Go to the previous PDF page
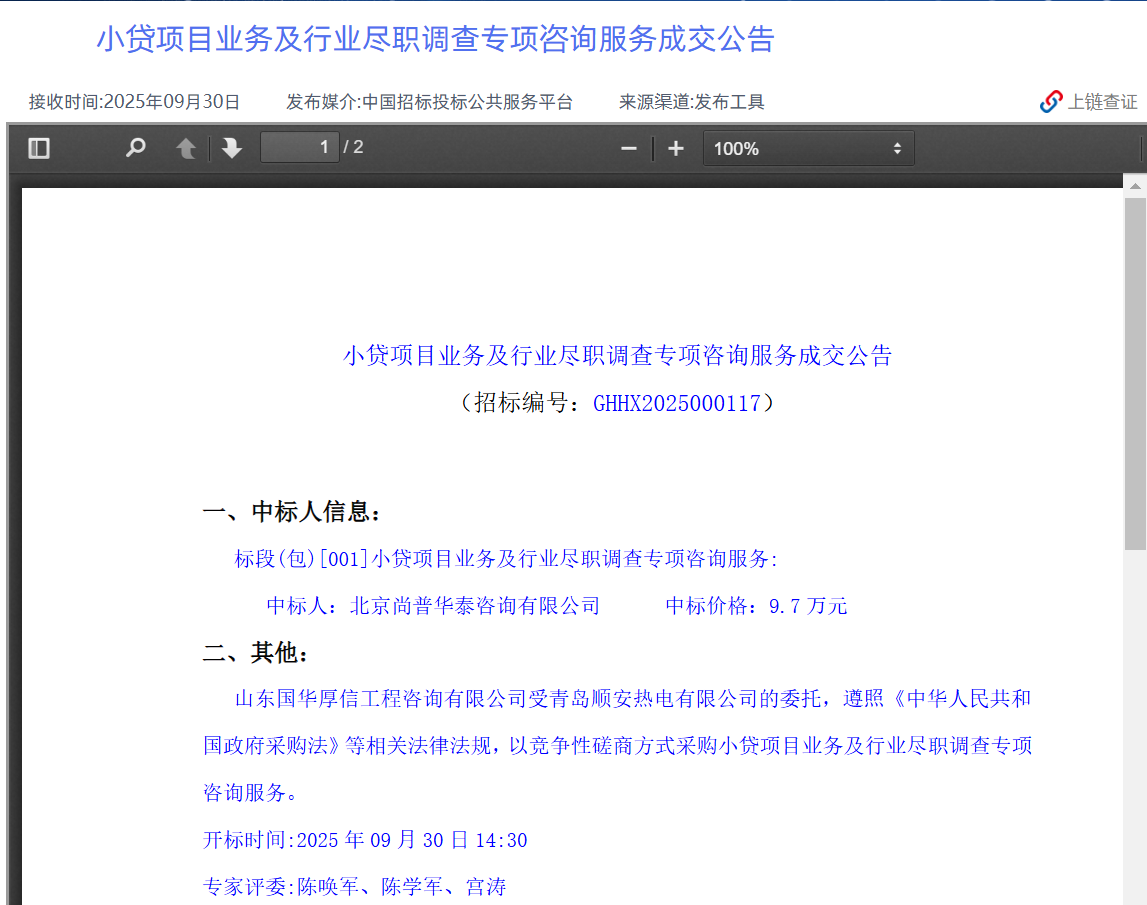Screen dimensions: 1147x905 (186, 149)
